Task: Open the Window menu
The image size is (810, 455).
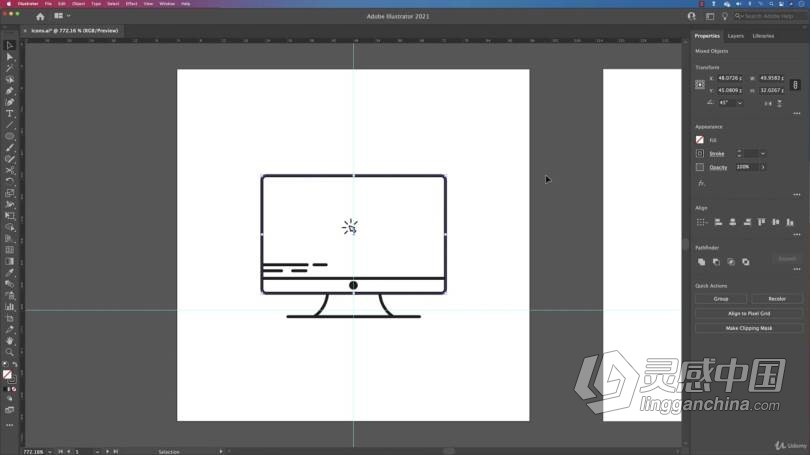Action: 167,4
